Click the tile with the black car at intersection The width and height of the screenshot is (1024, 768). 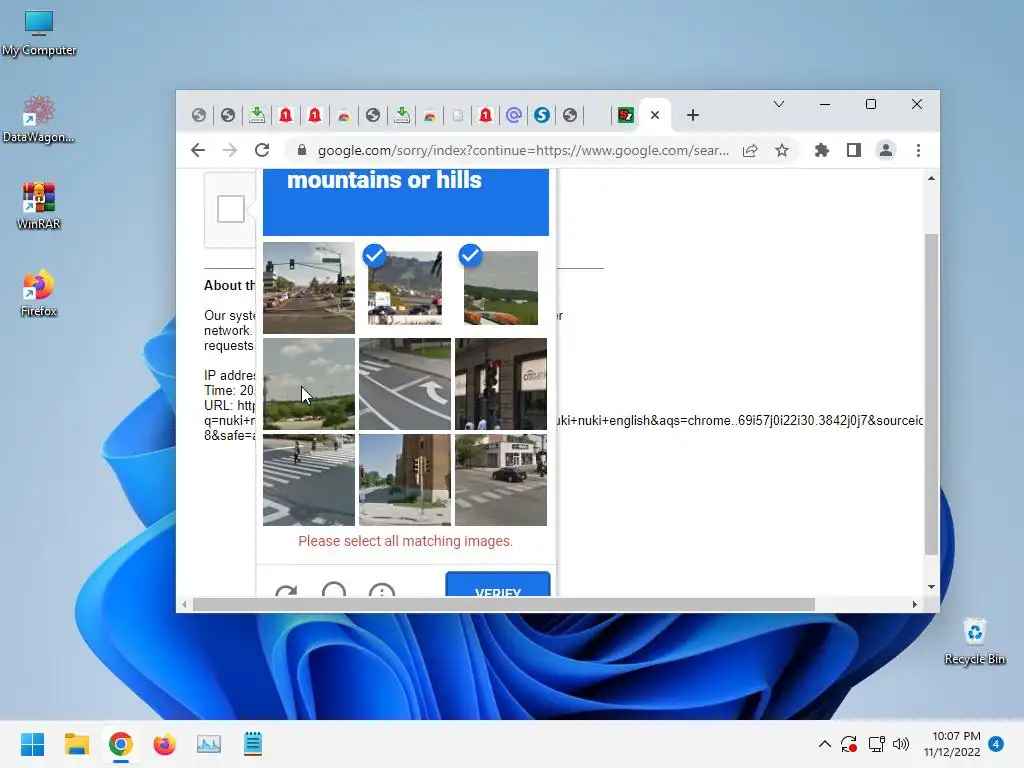click(501, 480)
